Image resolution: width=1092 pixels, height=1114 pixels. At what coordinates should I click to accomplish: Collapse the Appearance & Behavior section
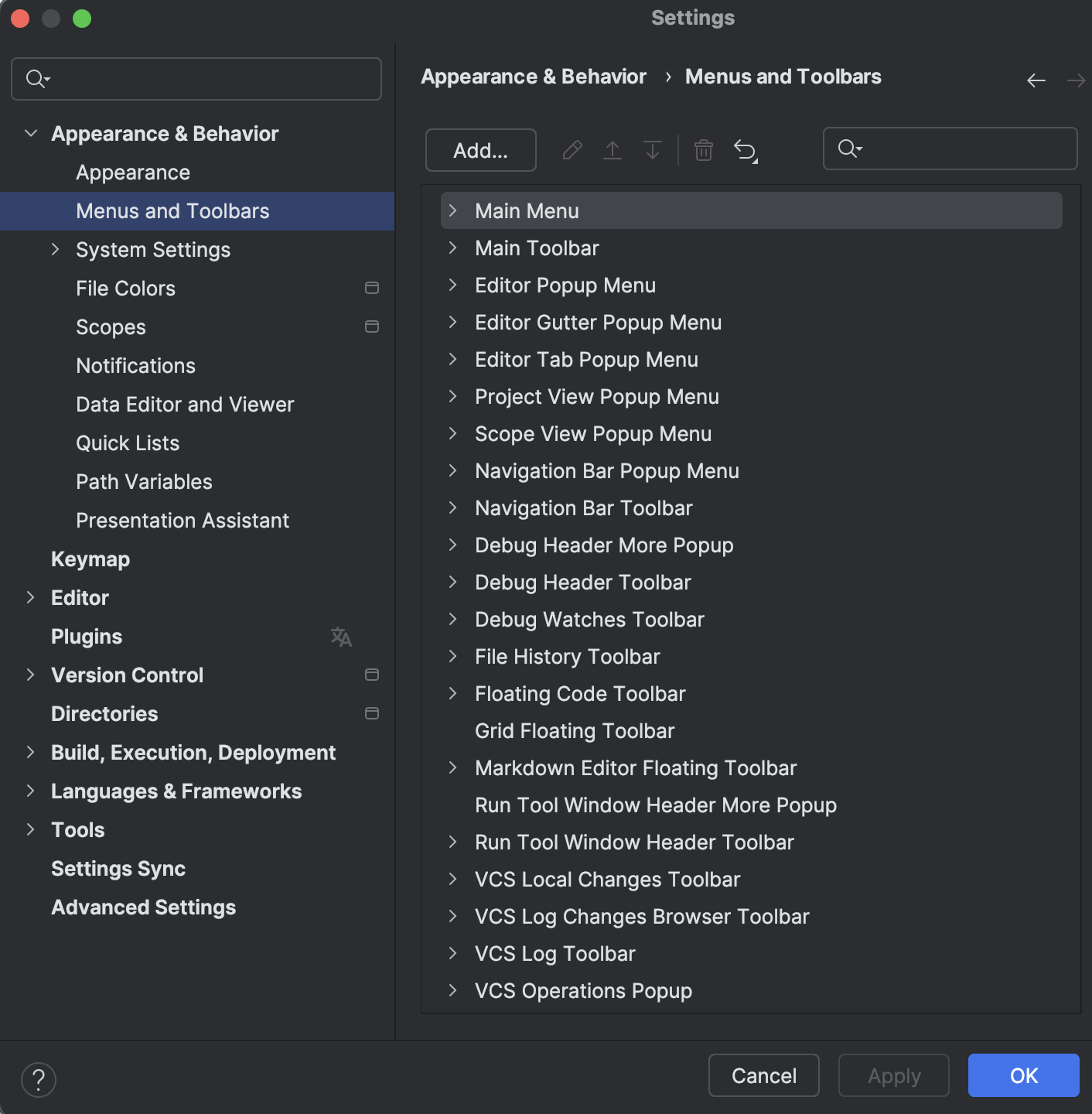(31, 133)
